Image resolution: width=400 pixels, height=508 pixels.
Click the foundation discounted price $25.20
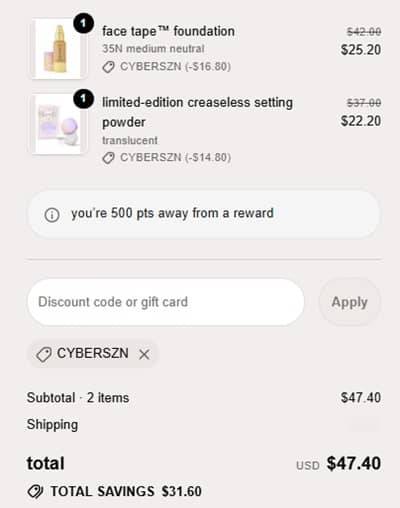(361, 50)
